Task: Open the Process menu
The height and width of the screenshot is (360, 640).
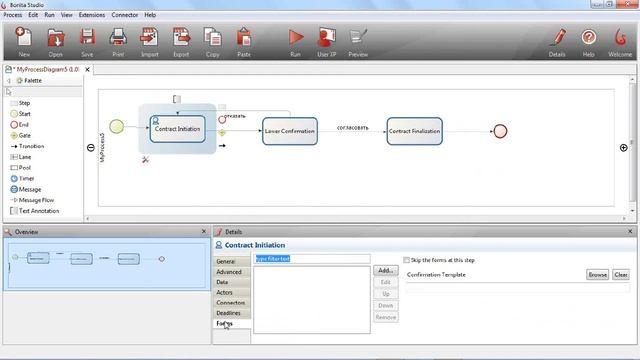Action: coord(13,15)
